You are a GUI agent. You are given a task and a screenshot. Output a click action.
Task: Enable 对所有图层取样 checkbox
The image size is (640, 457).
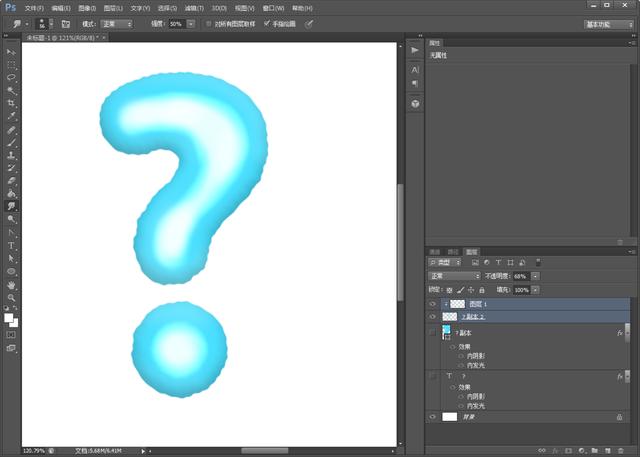[209, 24]
